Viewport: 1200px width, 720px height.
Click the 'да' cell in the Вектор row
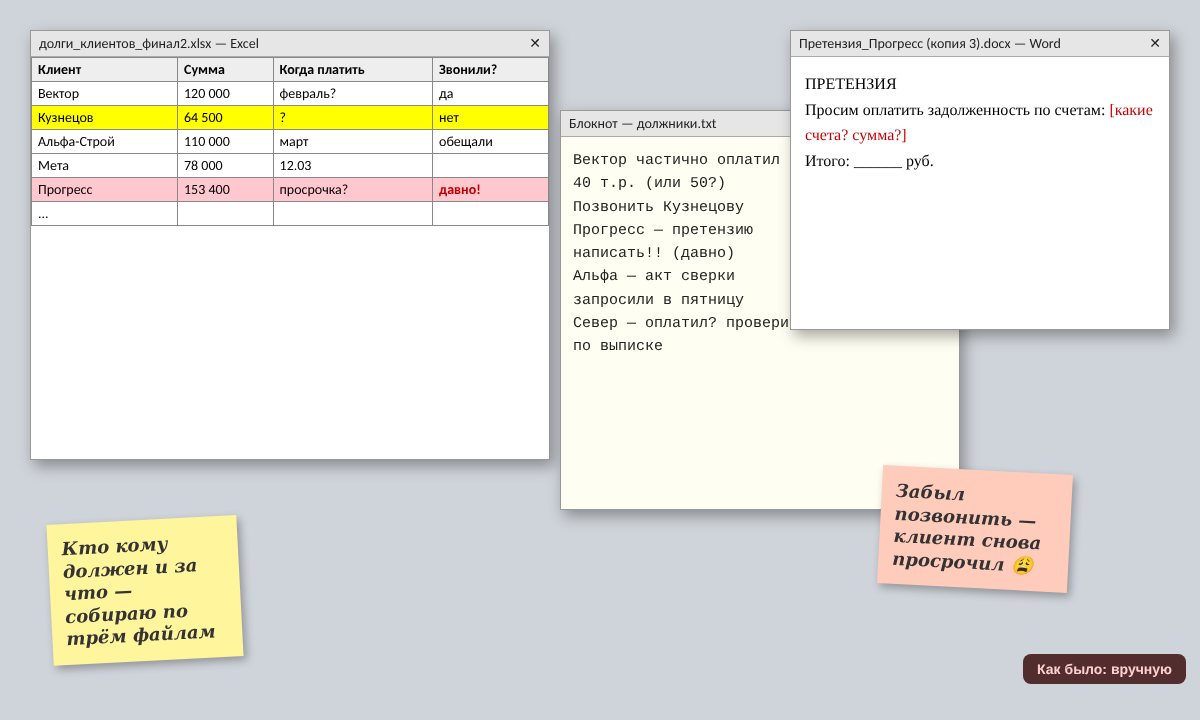click(x=491, y=94)
